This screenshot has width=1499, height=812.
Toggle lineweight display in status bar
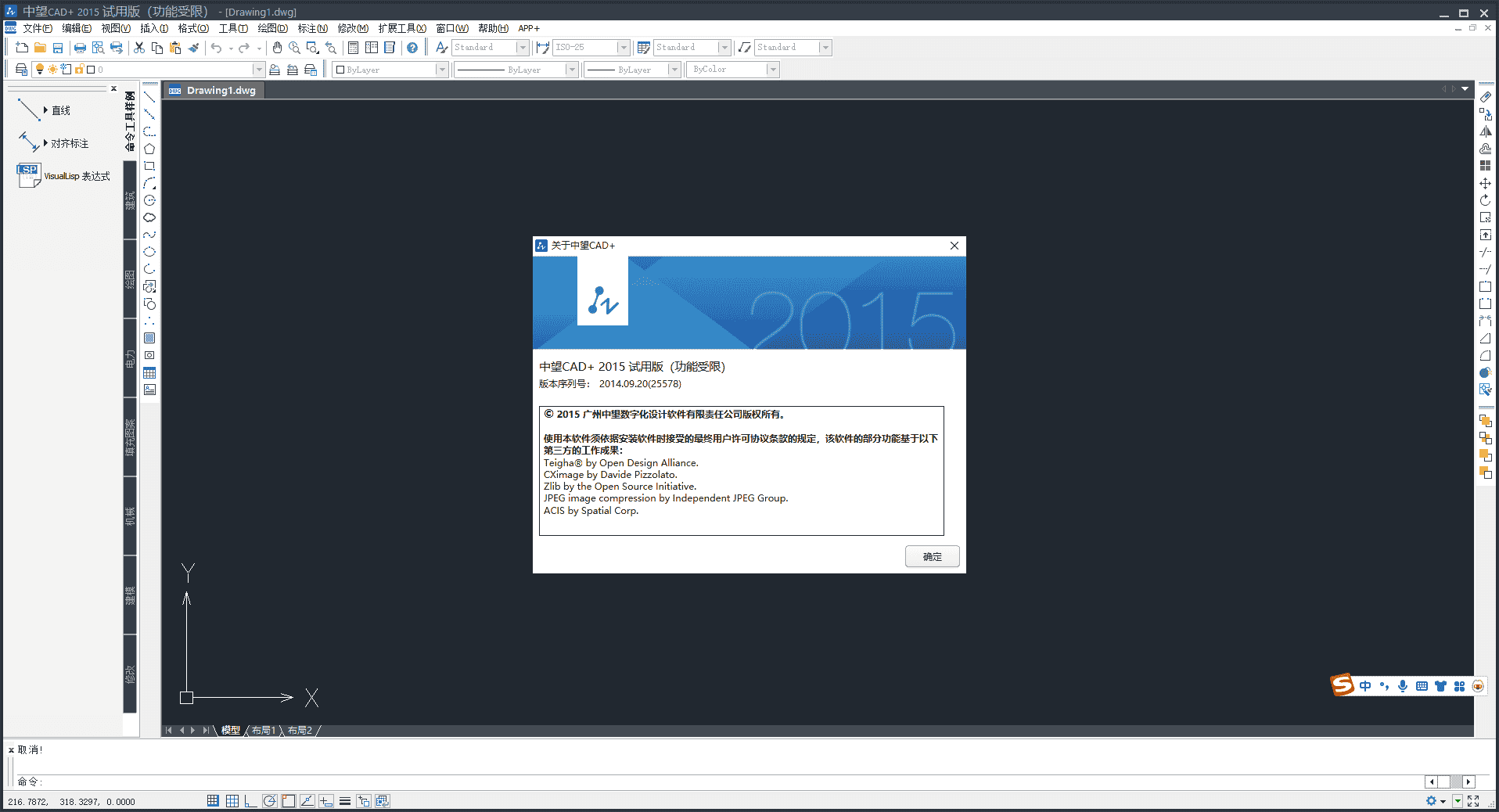pos(345,801)
